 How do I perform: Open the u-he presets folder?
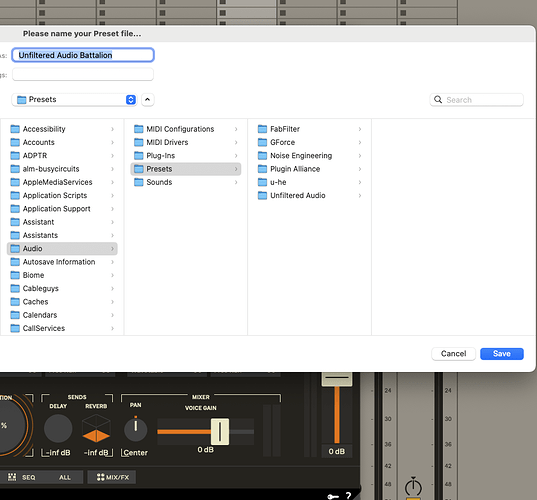point(310,182)
